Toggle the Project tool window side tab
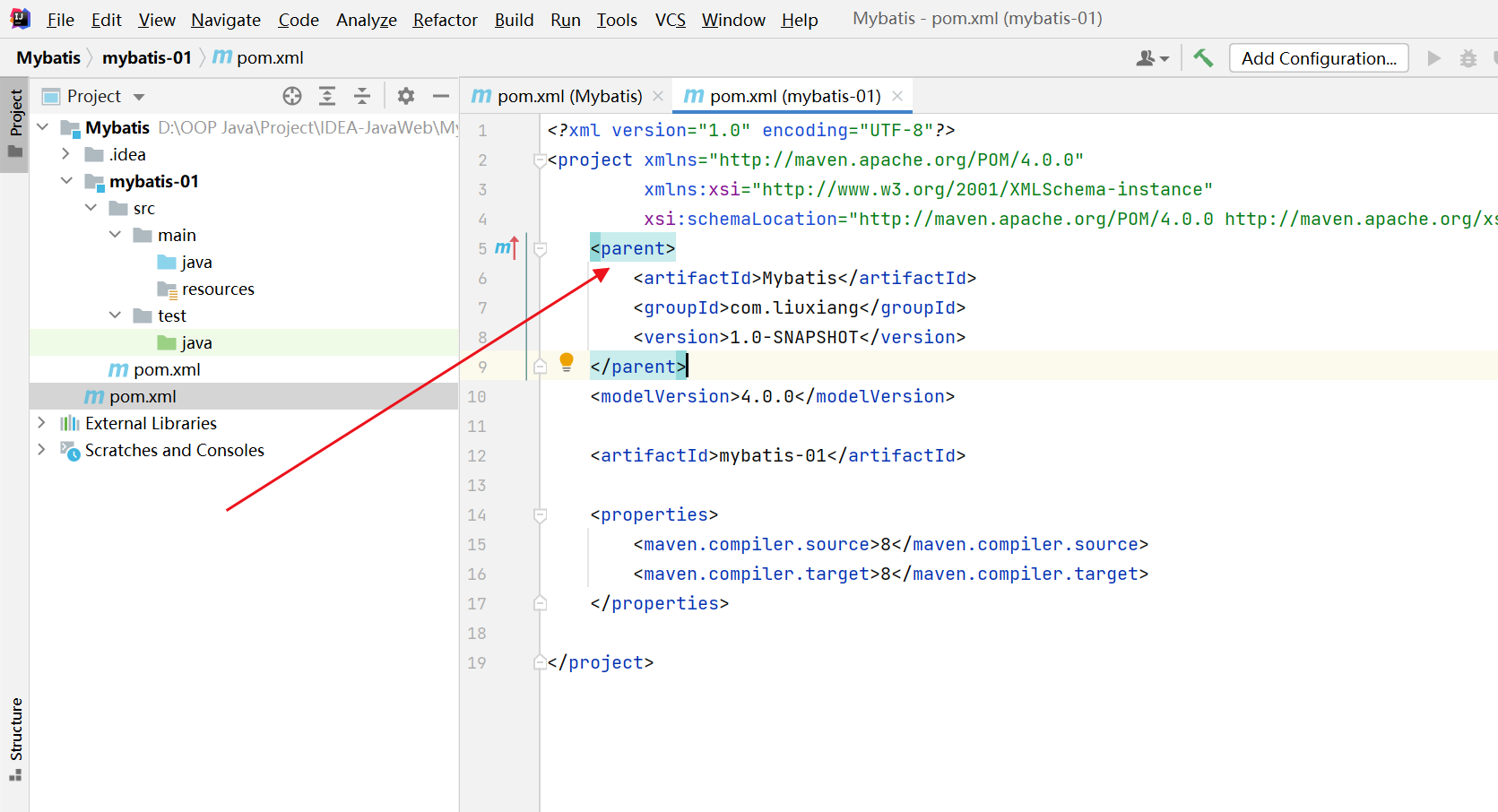This screenshot has width=1498, height=812. coord(15,124)
